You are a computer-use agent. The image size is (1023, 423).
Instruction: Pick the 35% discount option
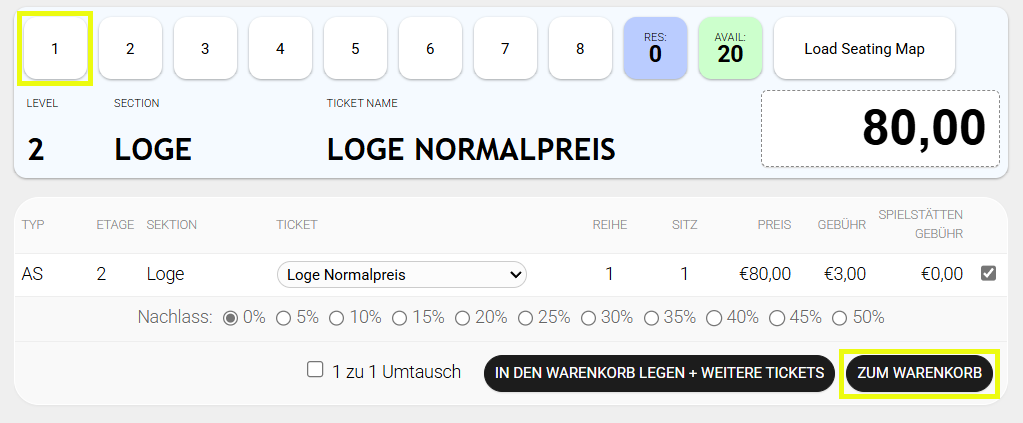click(651, 318)
